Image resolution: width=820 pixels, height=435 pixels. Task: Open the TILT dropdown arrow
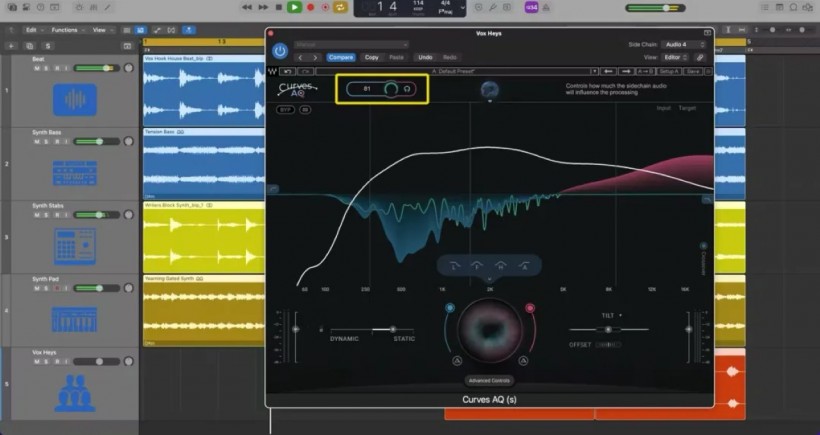click(x=621, y=316)
